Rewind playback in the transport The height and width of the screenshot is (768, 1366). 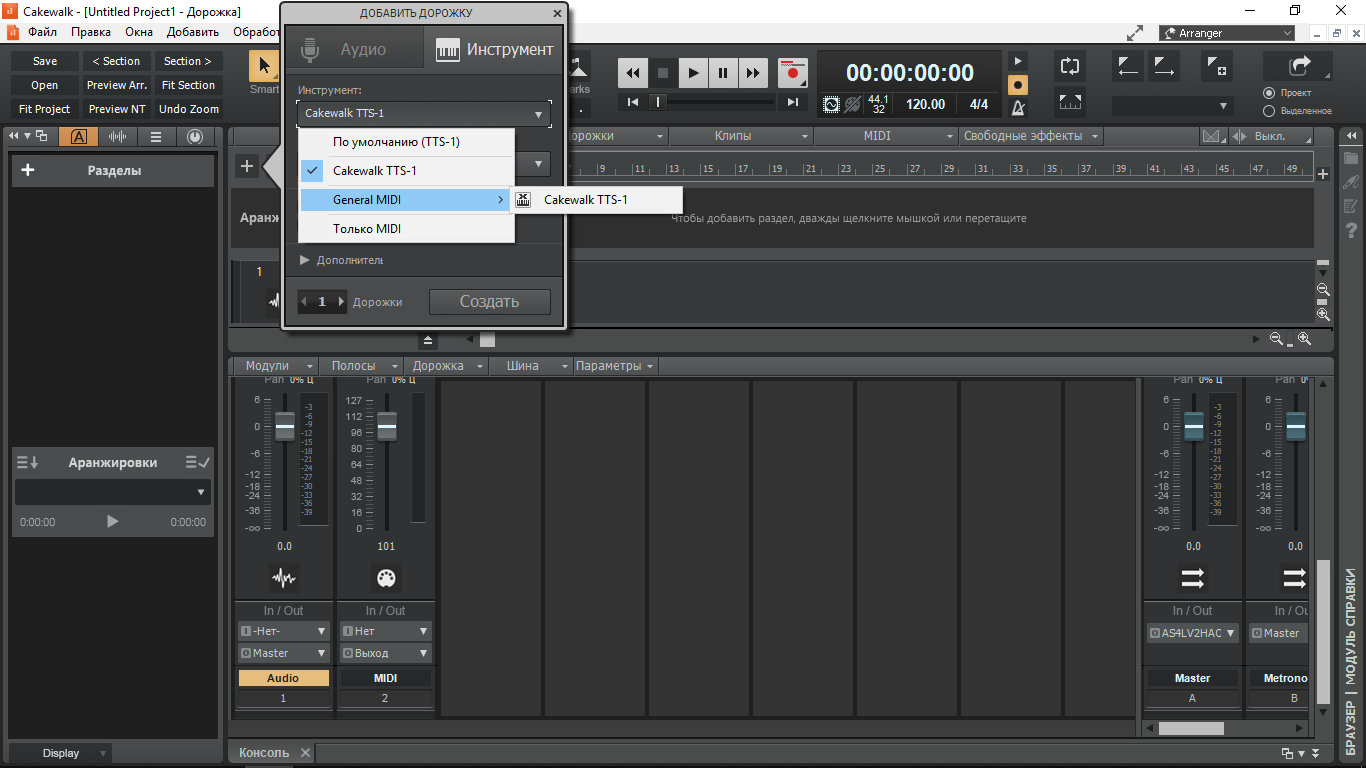click(633, 73)
